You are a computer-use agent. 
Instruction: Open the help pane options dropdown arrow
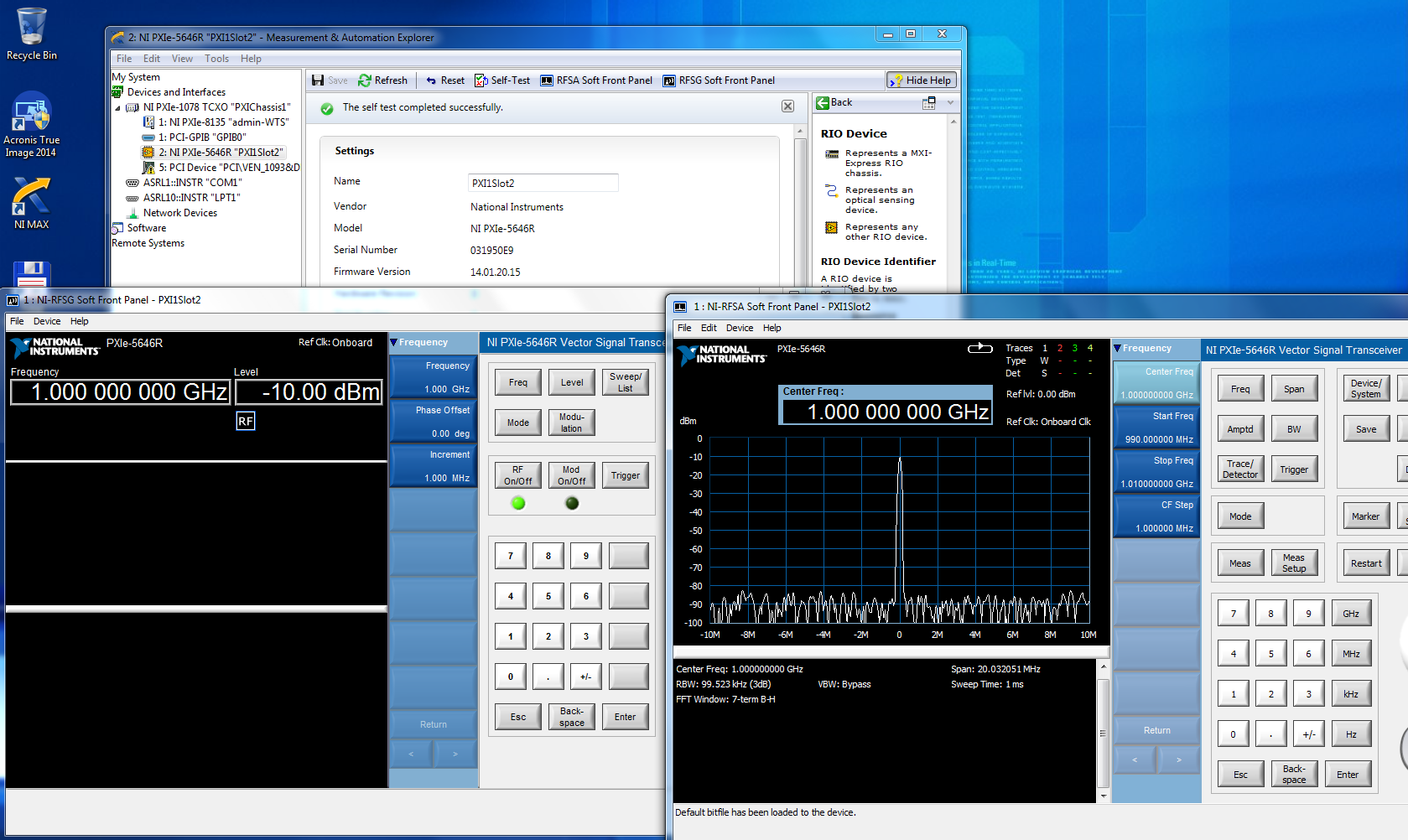pyautogui.click(x=950, y=102)
